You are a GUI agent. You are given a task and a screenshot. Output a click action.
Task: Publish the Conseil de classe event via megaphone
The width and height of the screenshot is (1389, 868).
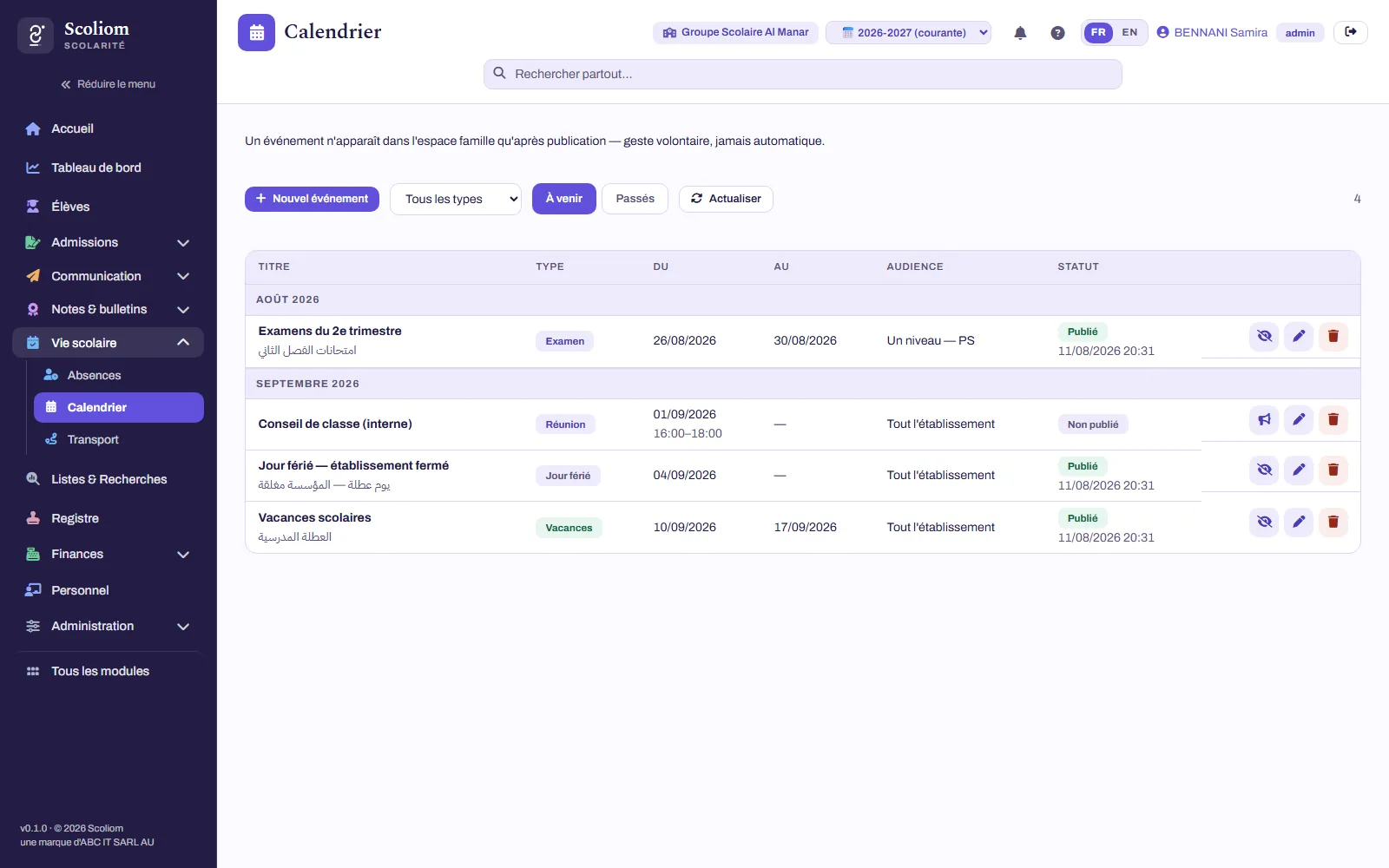tap(1264, 419)
